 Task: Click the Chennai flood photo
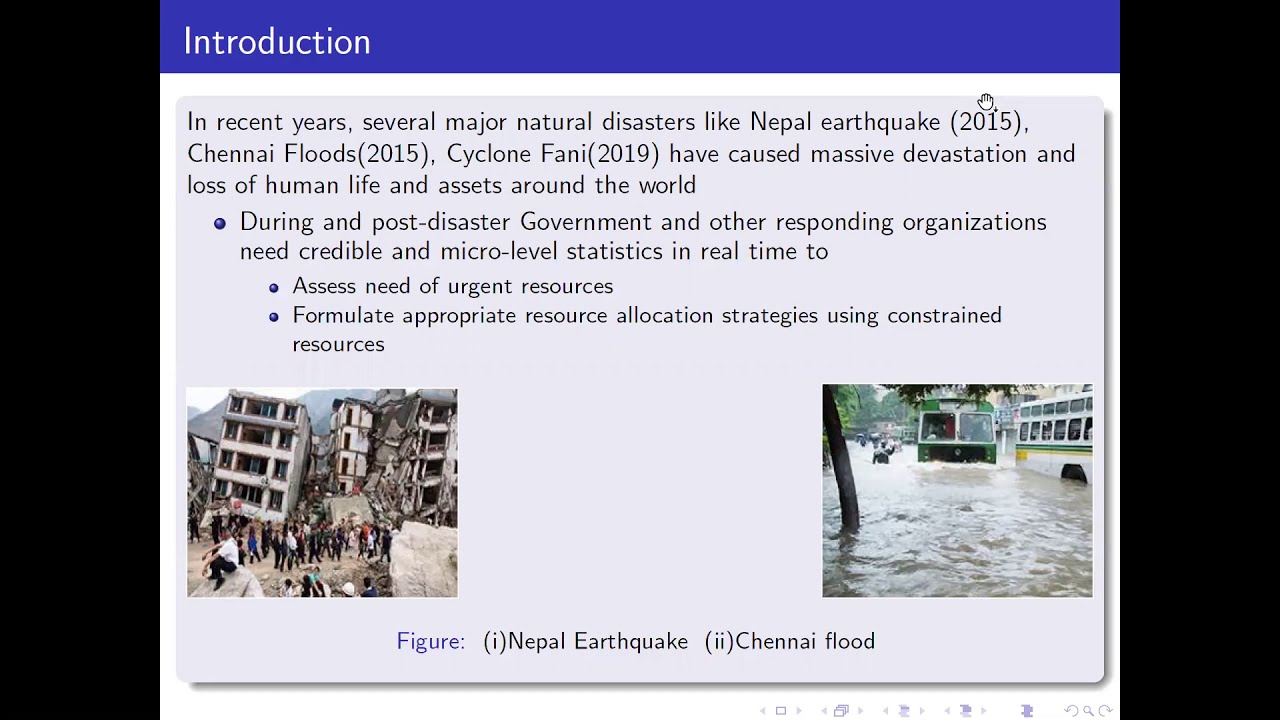point(957,491)
